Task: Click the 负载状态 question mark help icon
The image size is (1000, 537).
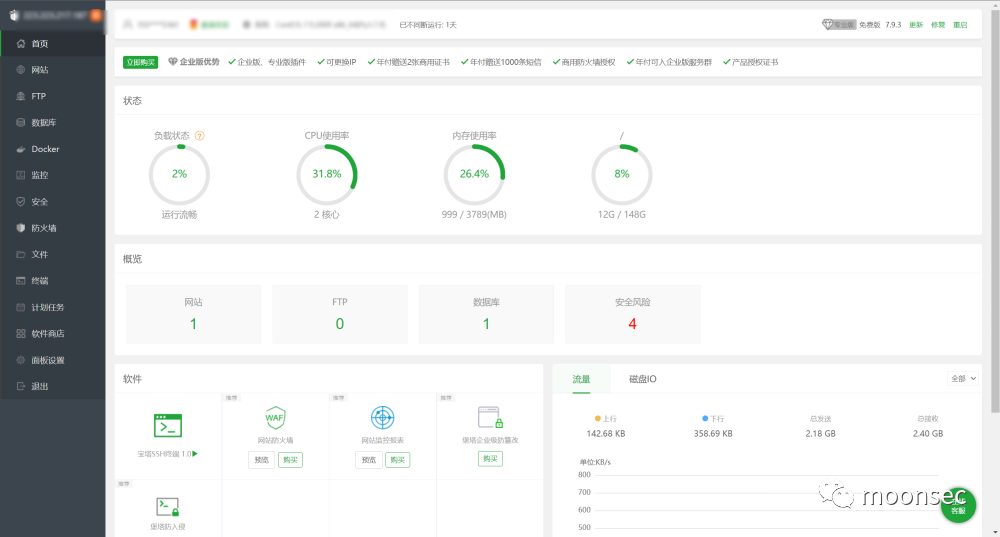Action: pos(200,136)
